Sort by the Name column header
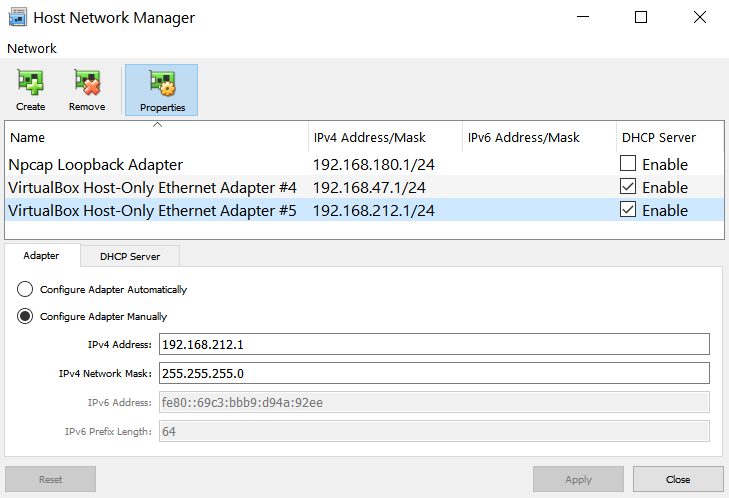The width and height of the screenshot is (729, 498). coord(157,138)
